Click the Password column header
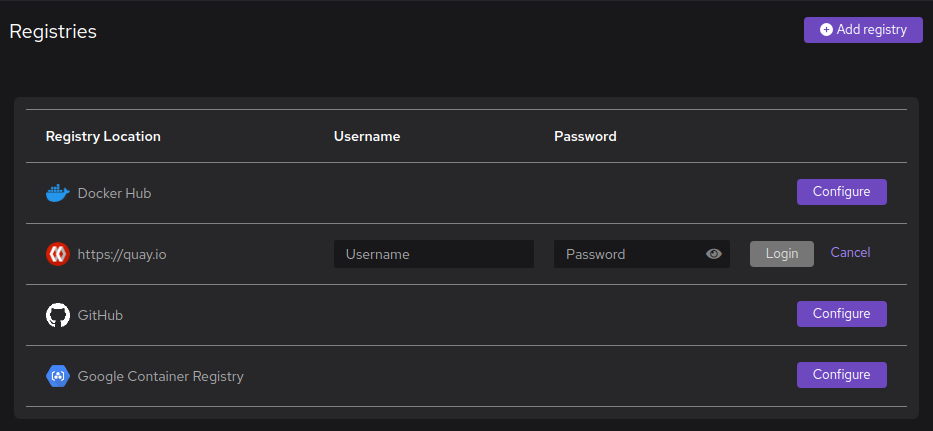 pyautogui.click(x=585, y=136)
